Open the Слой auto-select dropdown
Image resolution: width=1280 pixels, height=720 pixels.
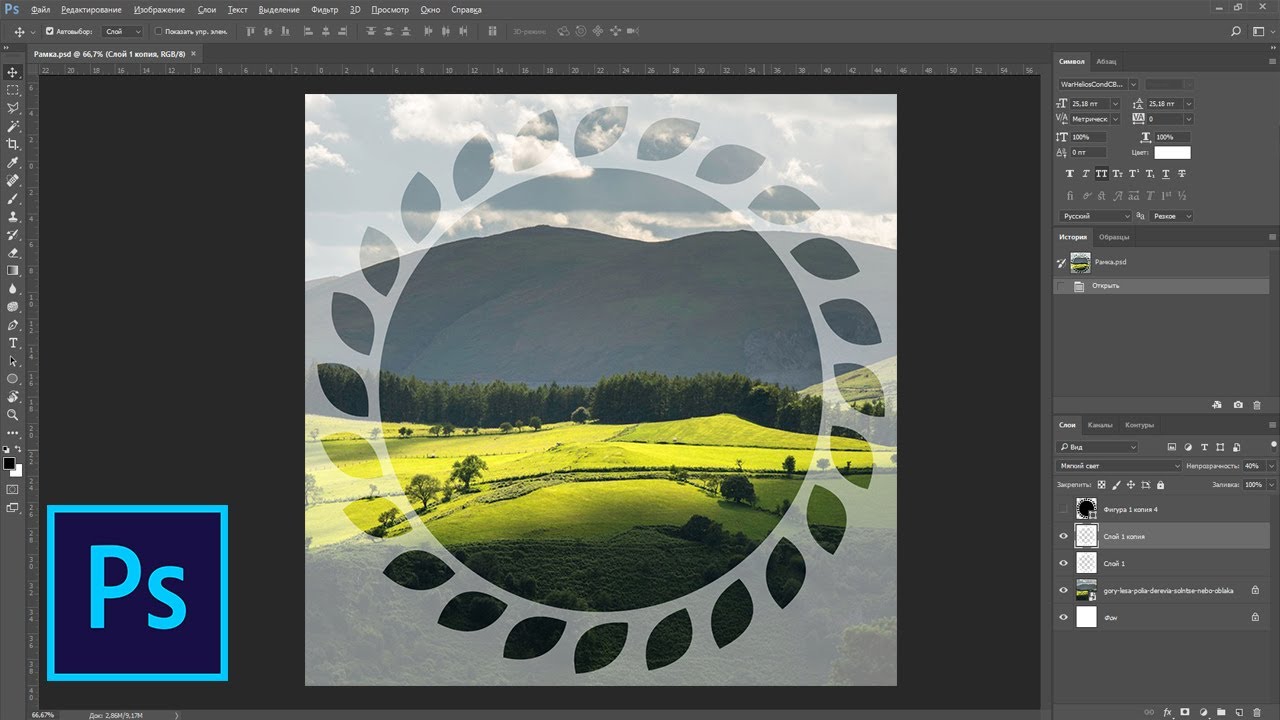[123, 31]
